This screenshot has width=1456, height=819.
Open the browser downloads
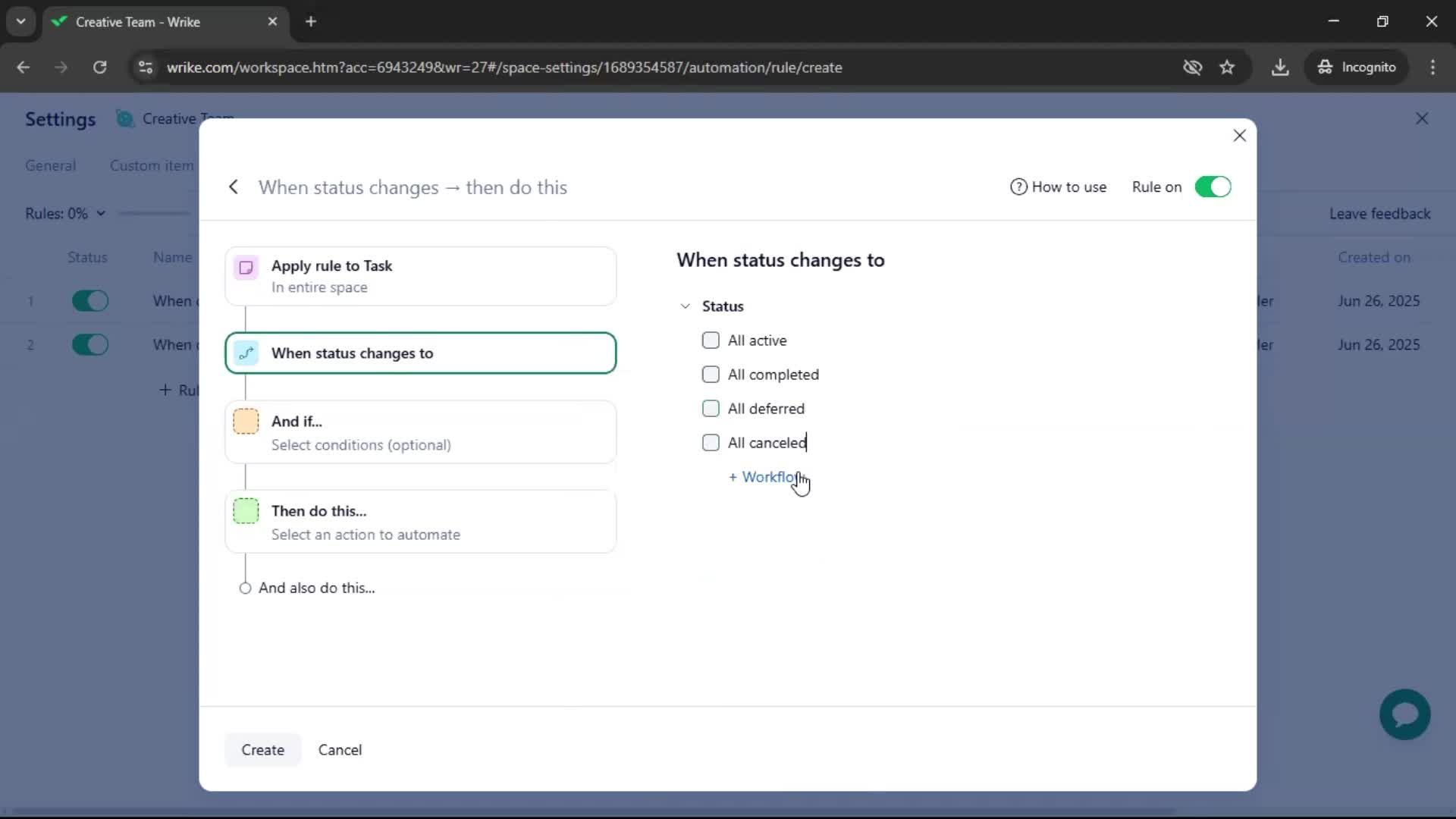(1280, 67)
